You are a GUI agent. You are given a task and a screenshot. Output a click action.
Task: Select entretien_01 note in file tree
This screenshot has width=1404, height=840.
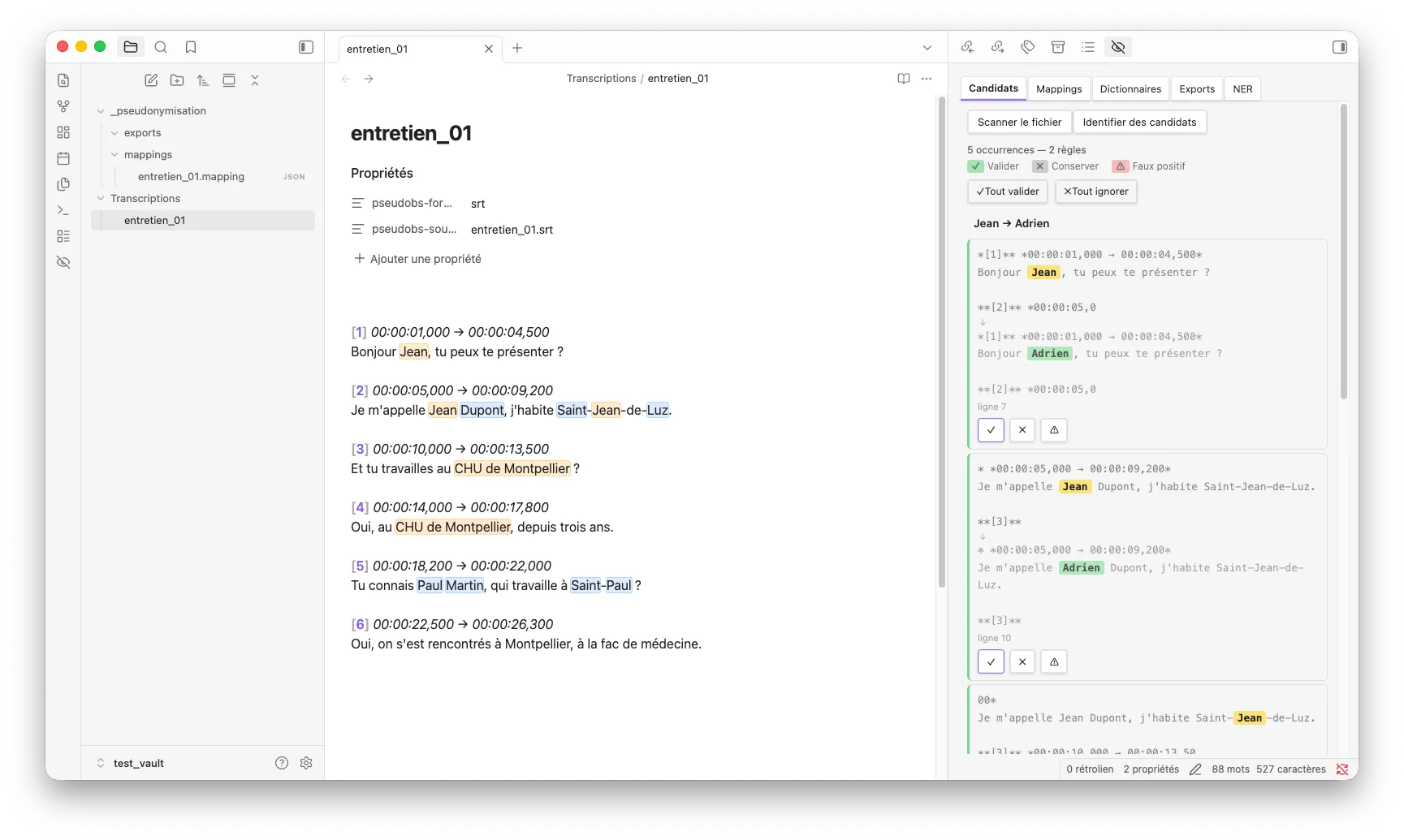tap(203, 221)
